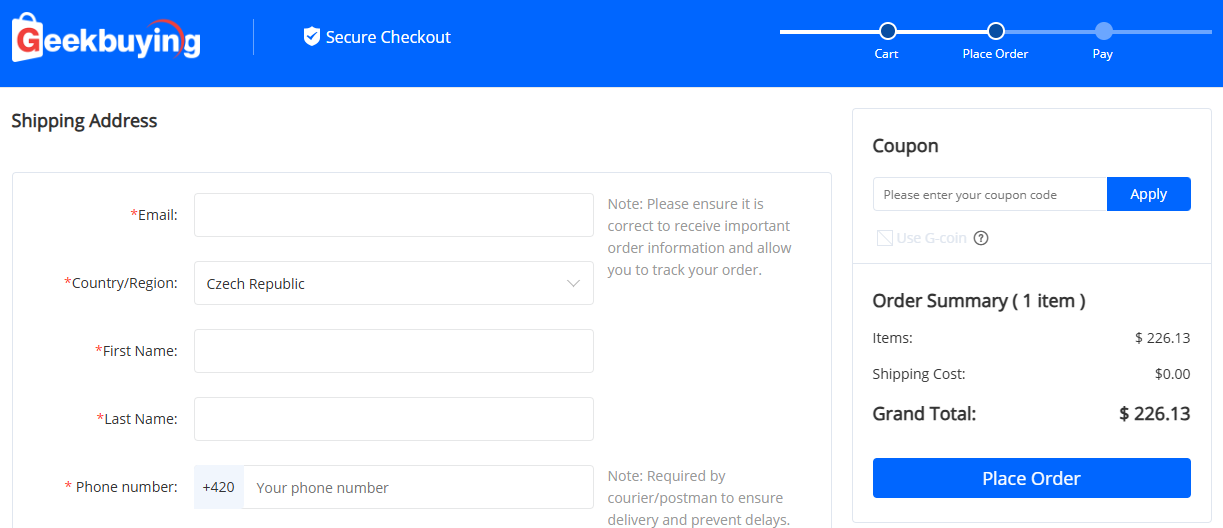Screen dimensions: 1223x528
Task: Open the Country/Region dropdown
Action: point(393,283)
